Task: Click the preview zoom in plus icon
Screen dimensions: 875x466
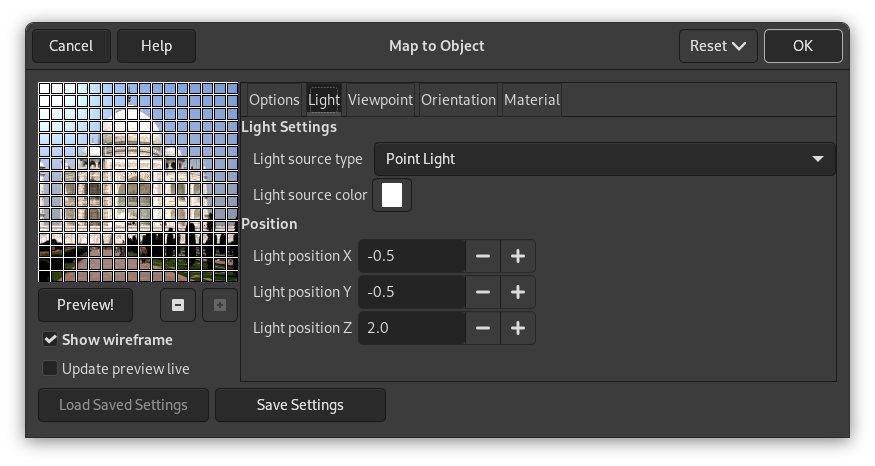Action: point(219,305)
